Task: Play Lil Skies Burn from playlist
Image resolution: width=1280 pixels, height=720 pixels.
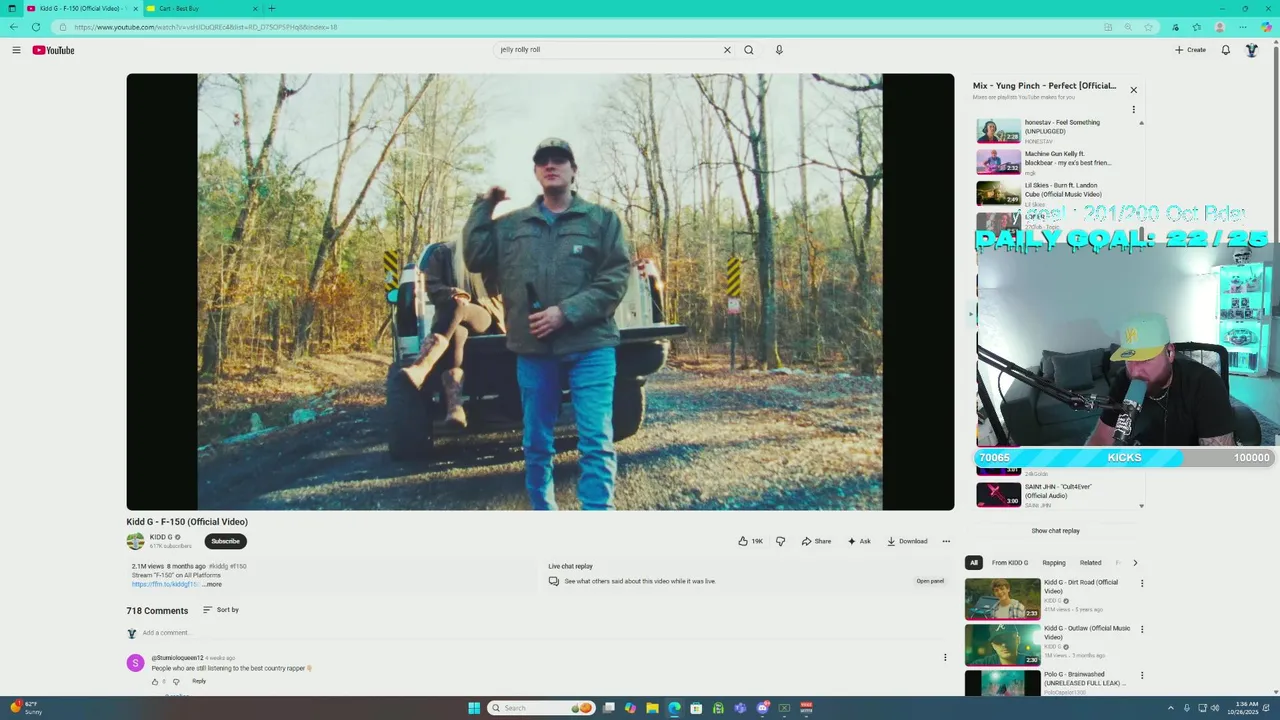Action: pos(1059,193)
